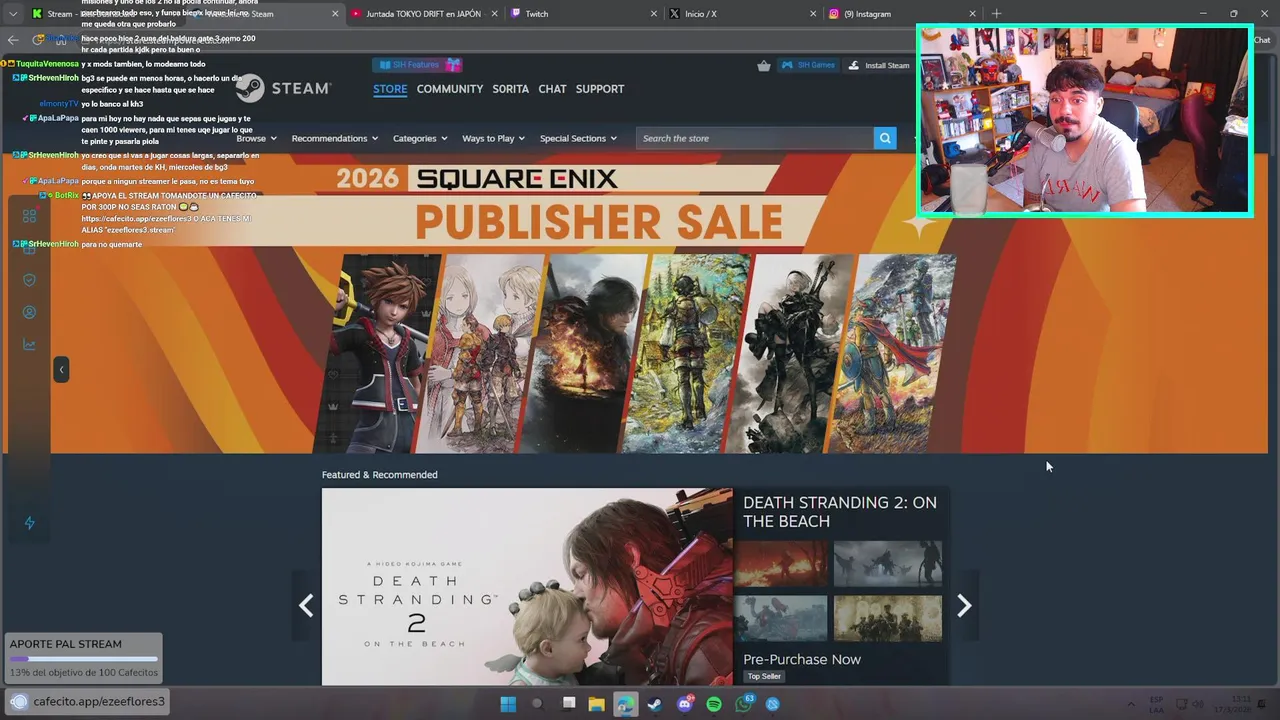1280x720 pixels.
Task: Click the Pre-Purchase Now text
Action: (x=802, y=659)
